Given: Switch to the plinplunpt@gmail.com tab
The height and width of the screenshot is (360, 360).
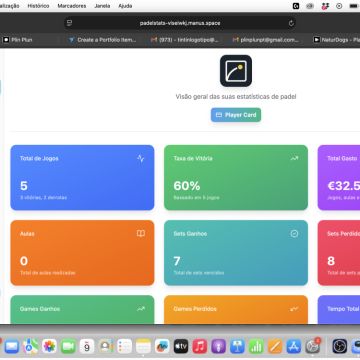Looking at the screenshot, I should click(x=265, y=40).
